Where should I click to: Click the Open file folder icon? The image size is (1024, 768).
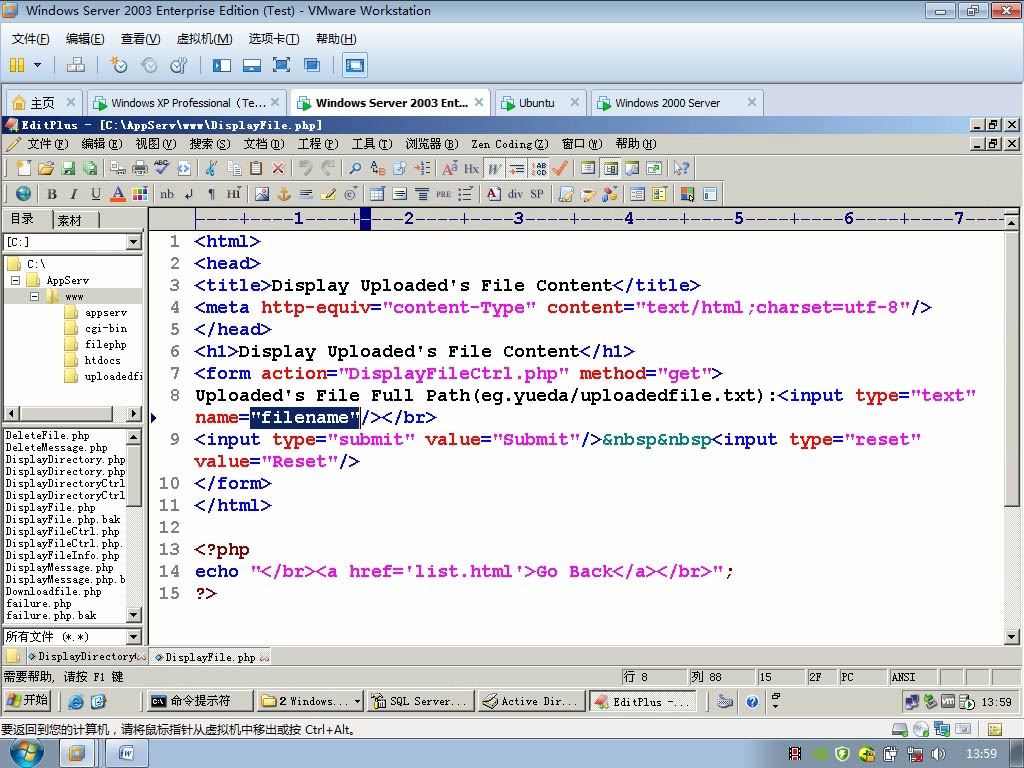46,168
